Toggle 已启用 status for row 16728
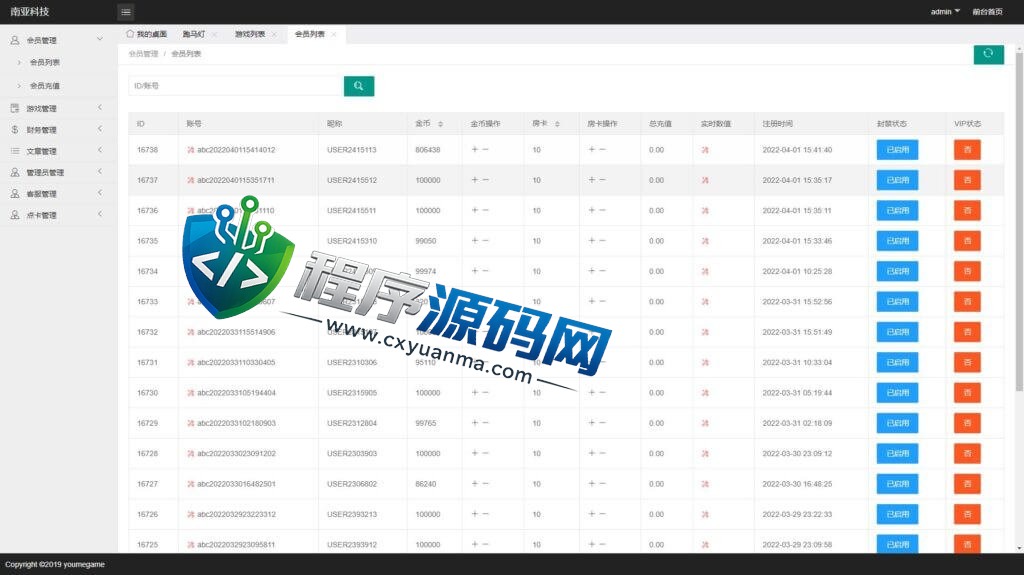Viewport: 1024px width, 575px height. click(x=897, y=453)
